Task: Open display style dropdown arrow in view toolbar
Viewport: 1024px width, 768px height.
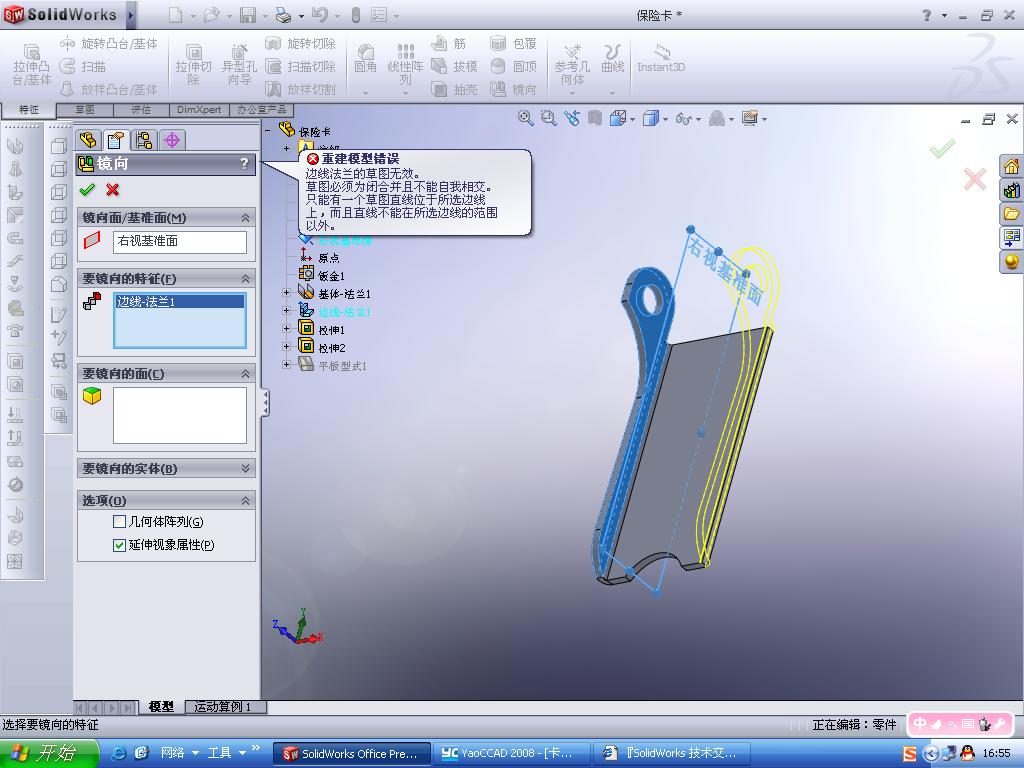Action: 665,119
